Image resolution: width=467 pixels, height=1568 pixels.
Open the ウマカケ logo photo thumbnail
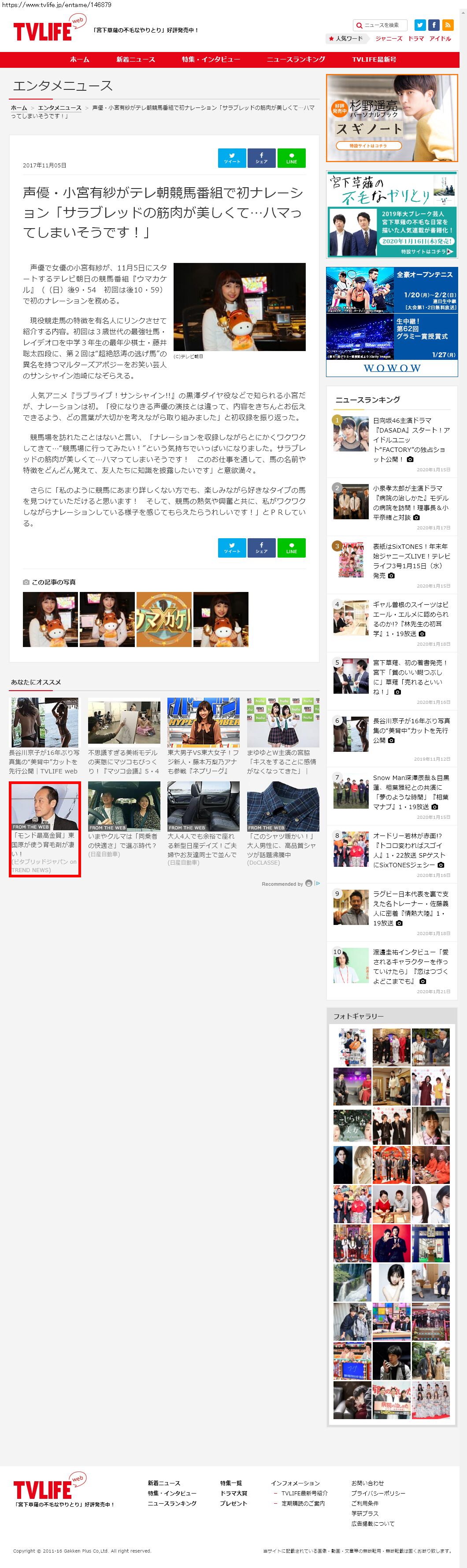164,619
